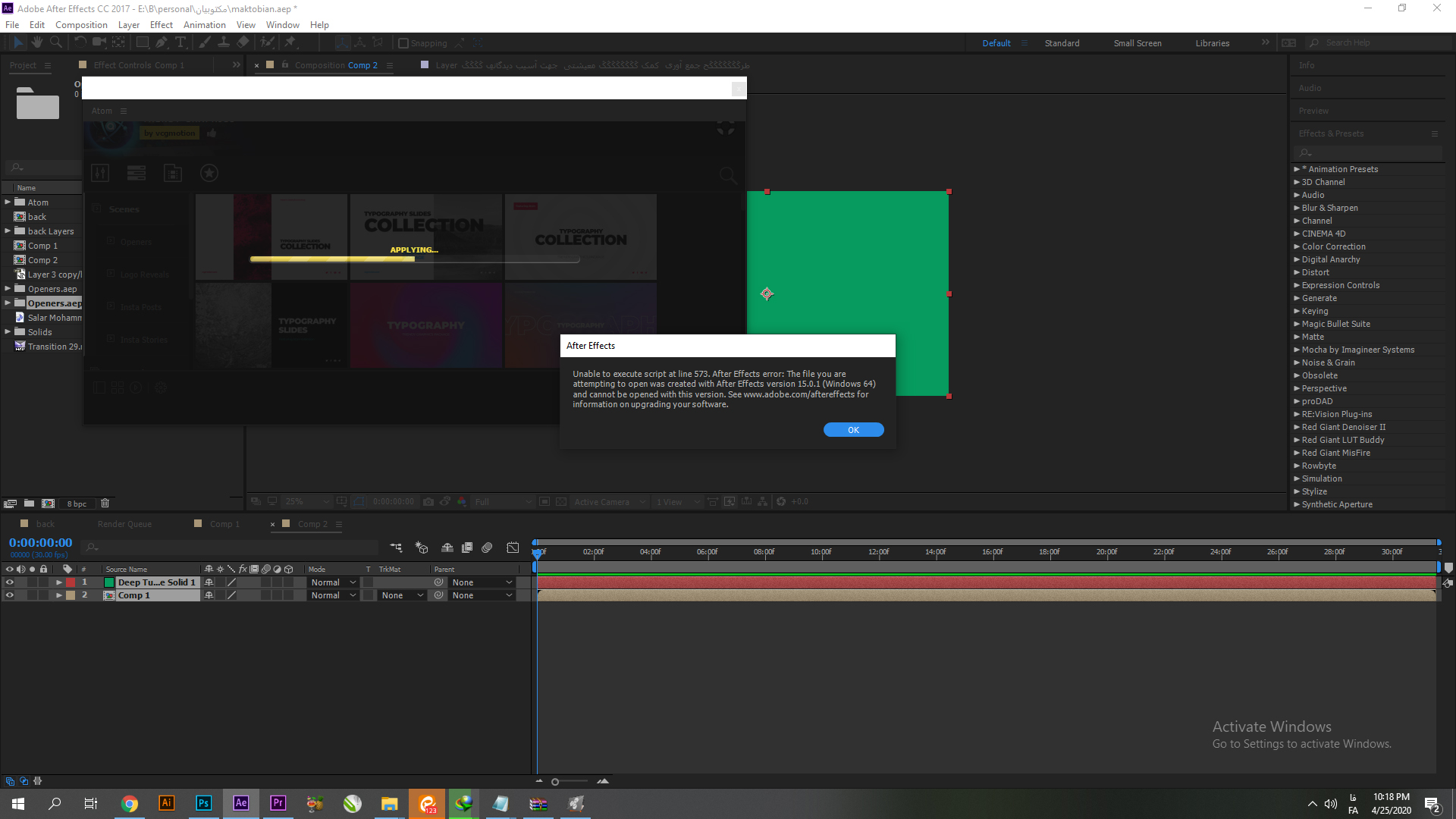Toggle visibility of Deep Teal Solid 1 layer
The image size is (1456, 819).
click(x=8, y=582)
